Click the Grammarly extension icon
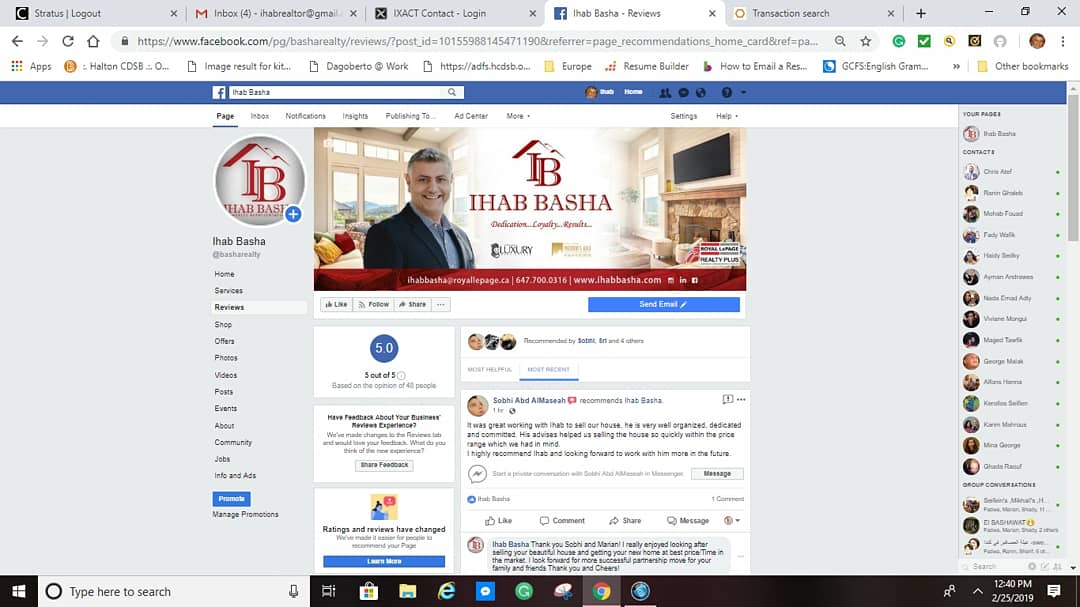Viewport: 1080px width, 607px height. click(x=899, y=41)
